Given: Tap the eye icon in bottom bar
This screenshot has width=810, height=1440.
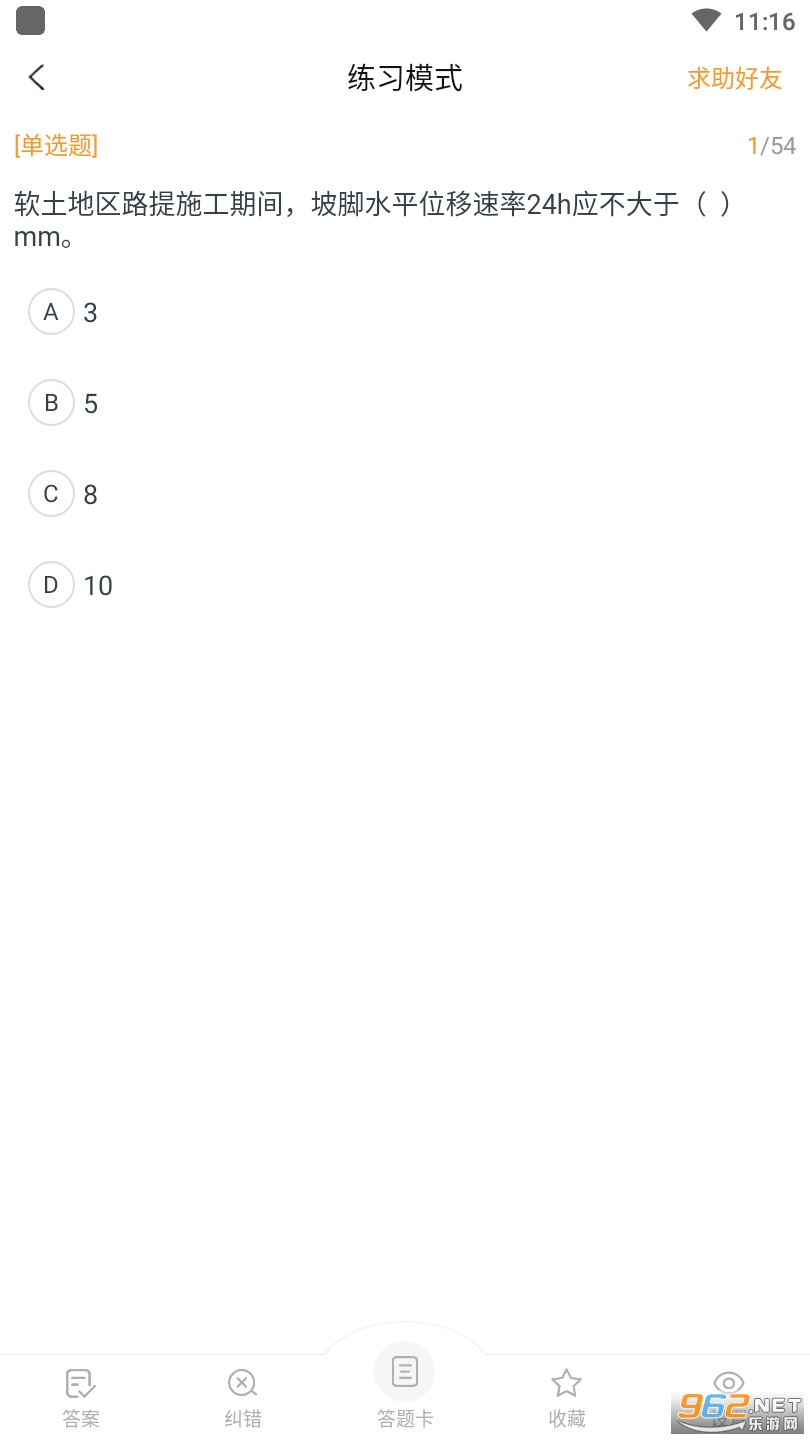Looking at the screenshot, I should click(x=729, y=1382).
